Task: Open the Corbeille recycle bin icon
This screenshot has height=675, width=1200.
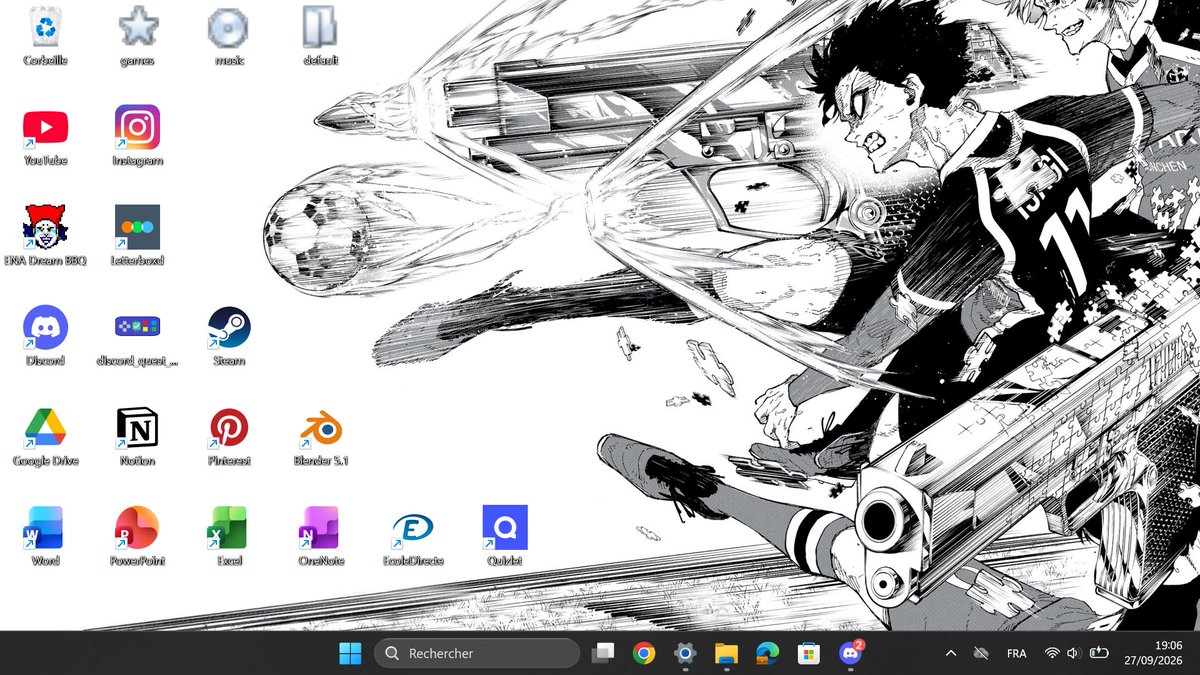Action: click(45, 35)
